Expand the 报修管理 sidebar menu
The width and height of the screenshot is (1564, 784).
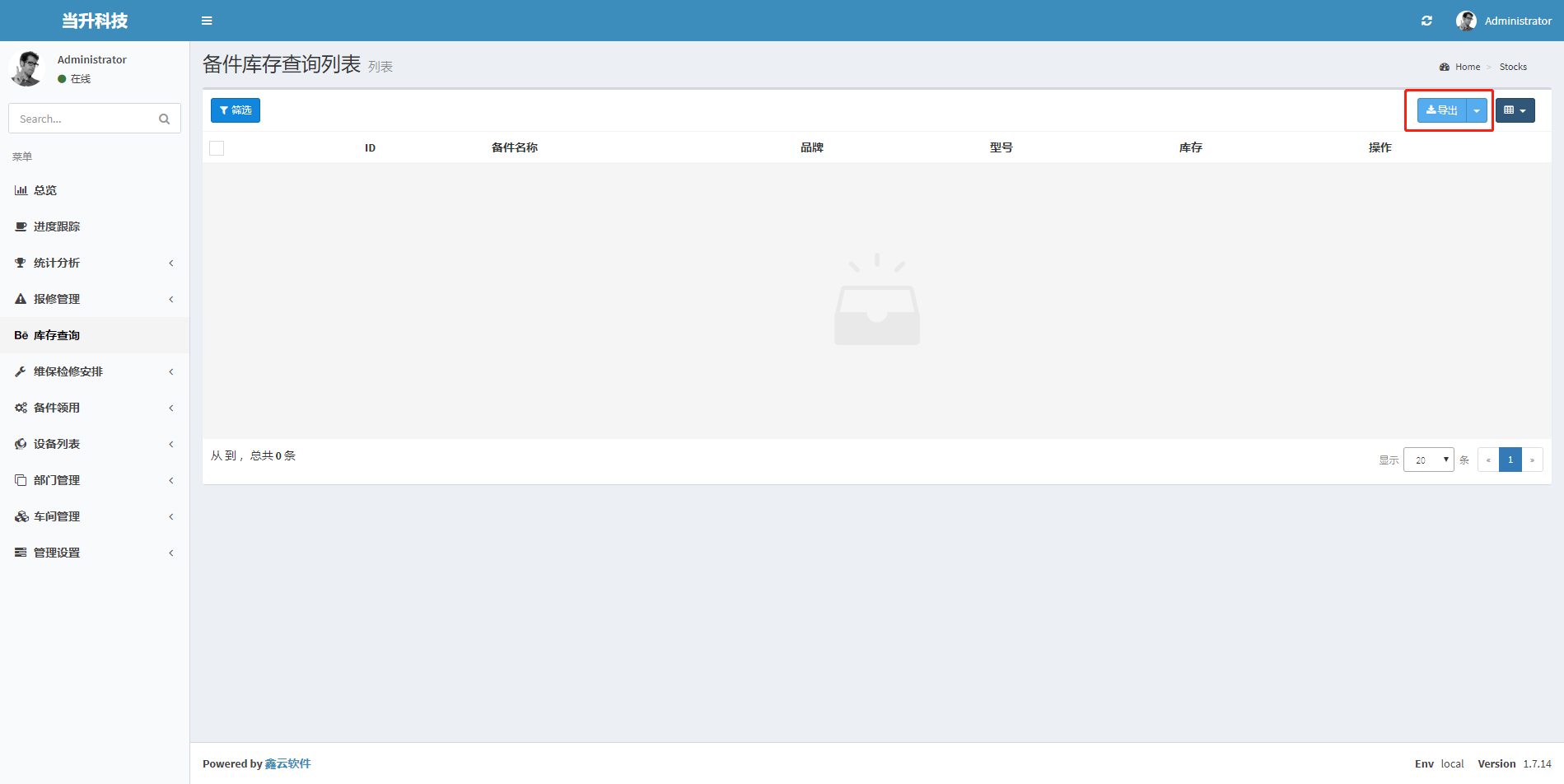[x=56, y=299]
